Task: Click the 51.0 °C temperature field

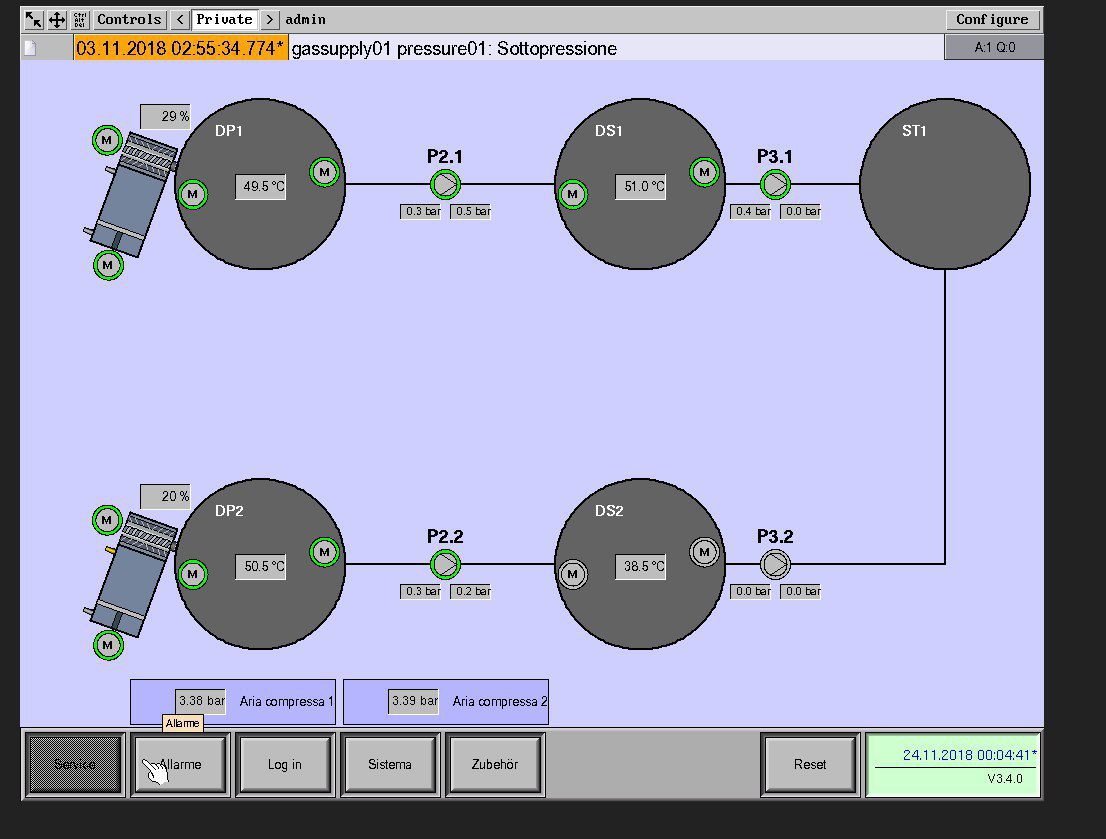Action: [x=640, y=186]
